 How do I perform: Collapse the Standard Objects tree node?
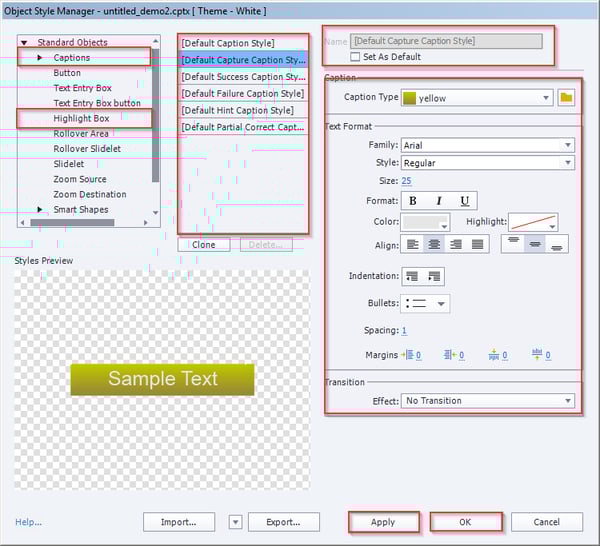[24, 42]
